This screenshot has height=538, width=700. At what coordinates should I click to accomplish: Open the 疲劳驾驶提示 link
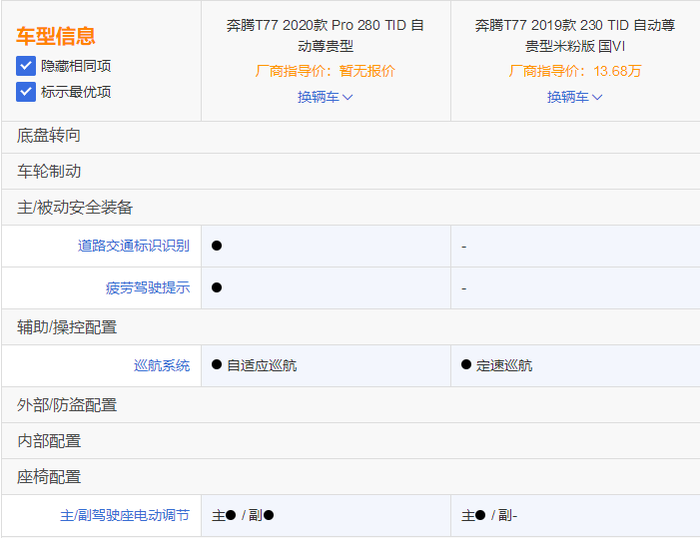tap(148, 288)
